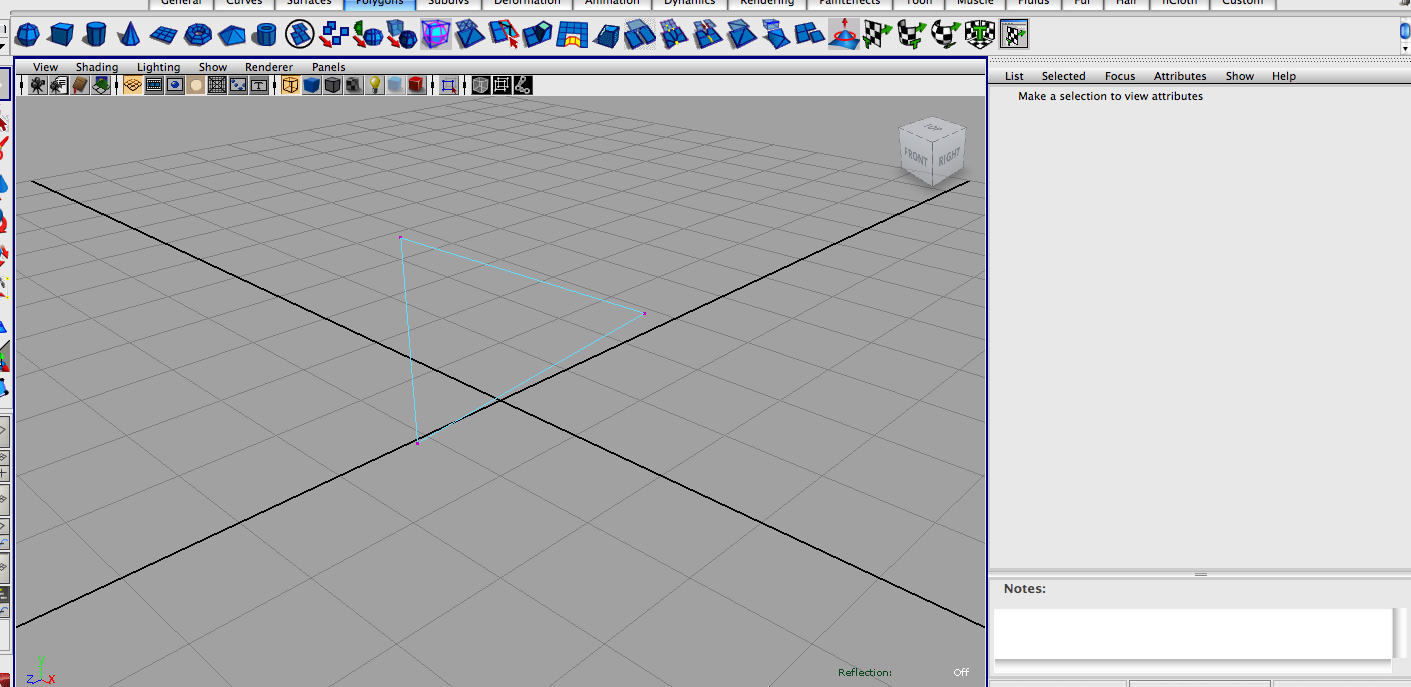The width and height of the screenshot is (1411, 687).
Task: Open the Renderer menu
Action: (x=269, y=67)
